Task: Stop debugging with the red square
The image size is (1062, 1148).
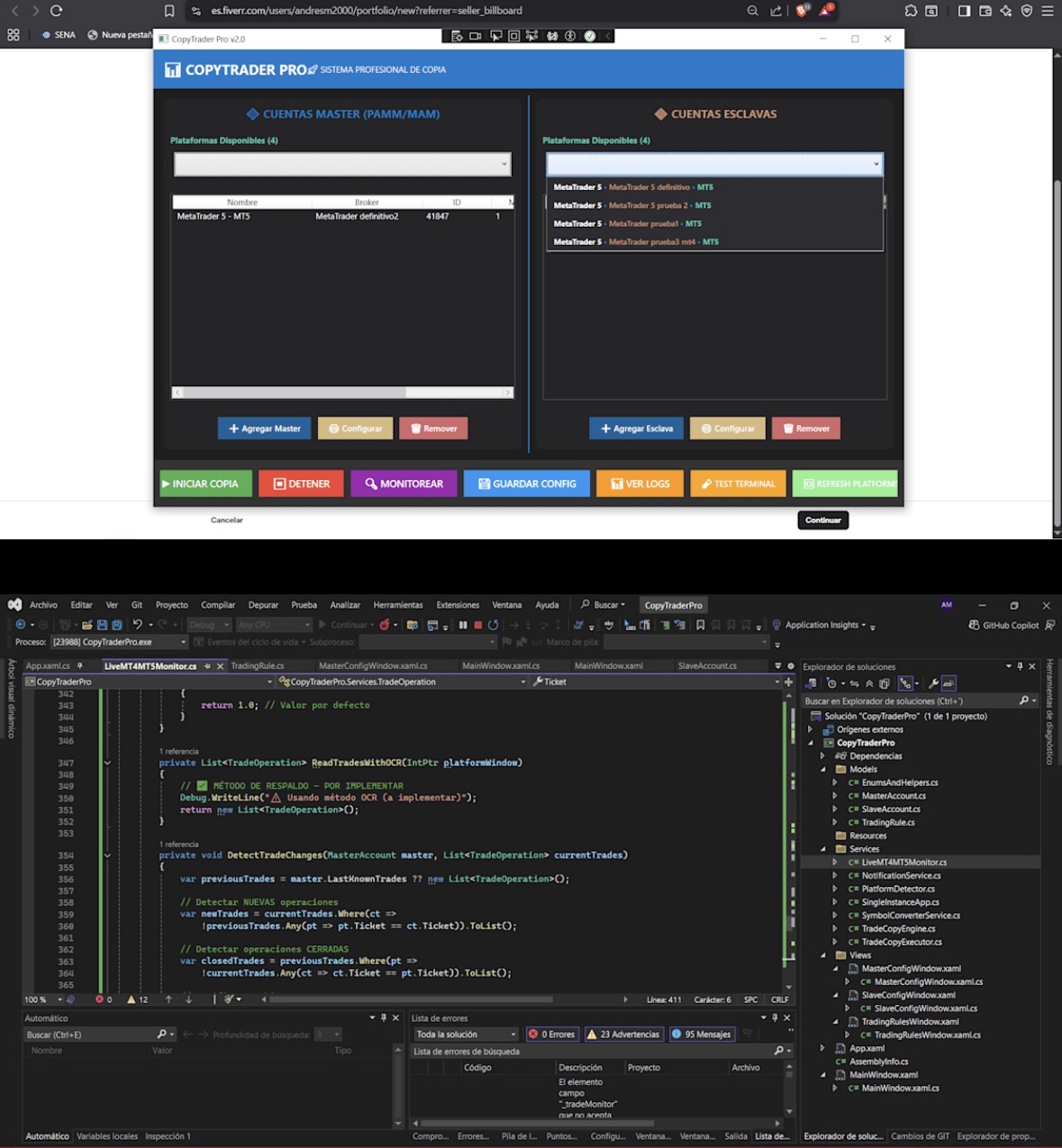Action: point(478,625)
